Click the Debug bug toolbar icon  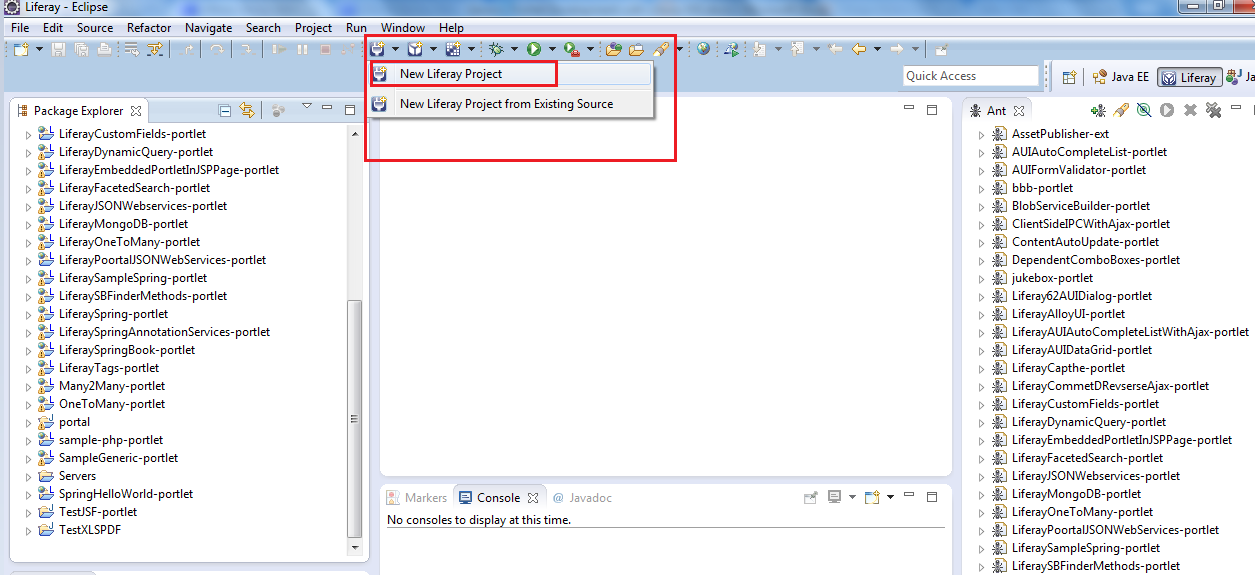[497, 48]
